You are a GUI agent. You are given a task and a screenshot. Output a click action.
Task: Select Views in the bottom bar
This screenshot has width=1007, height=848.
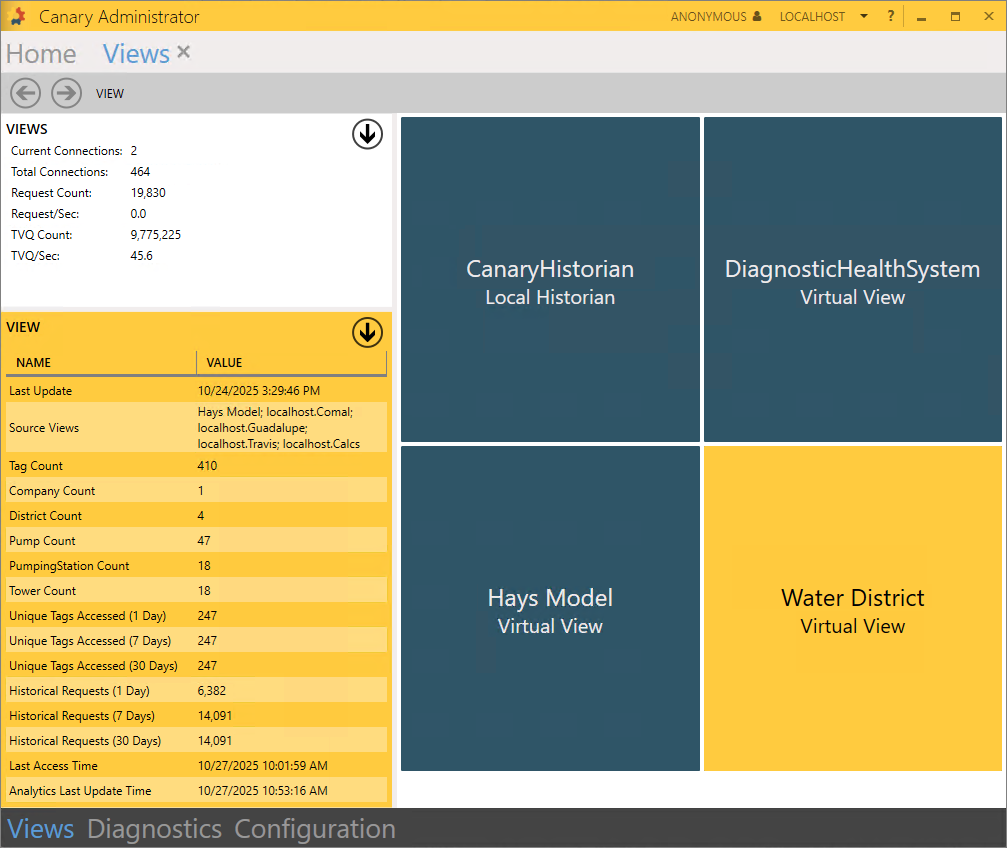click(x=41, y=829)
